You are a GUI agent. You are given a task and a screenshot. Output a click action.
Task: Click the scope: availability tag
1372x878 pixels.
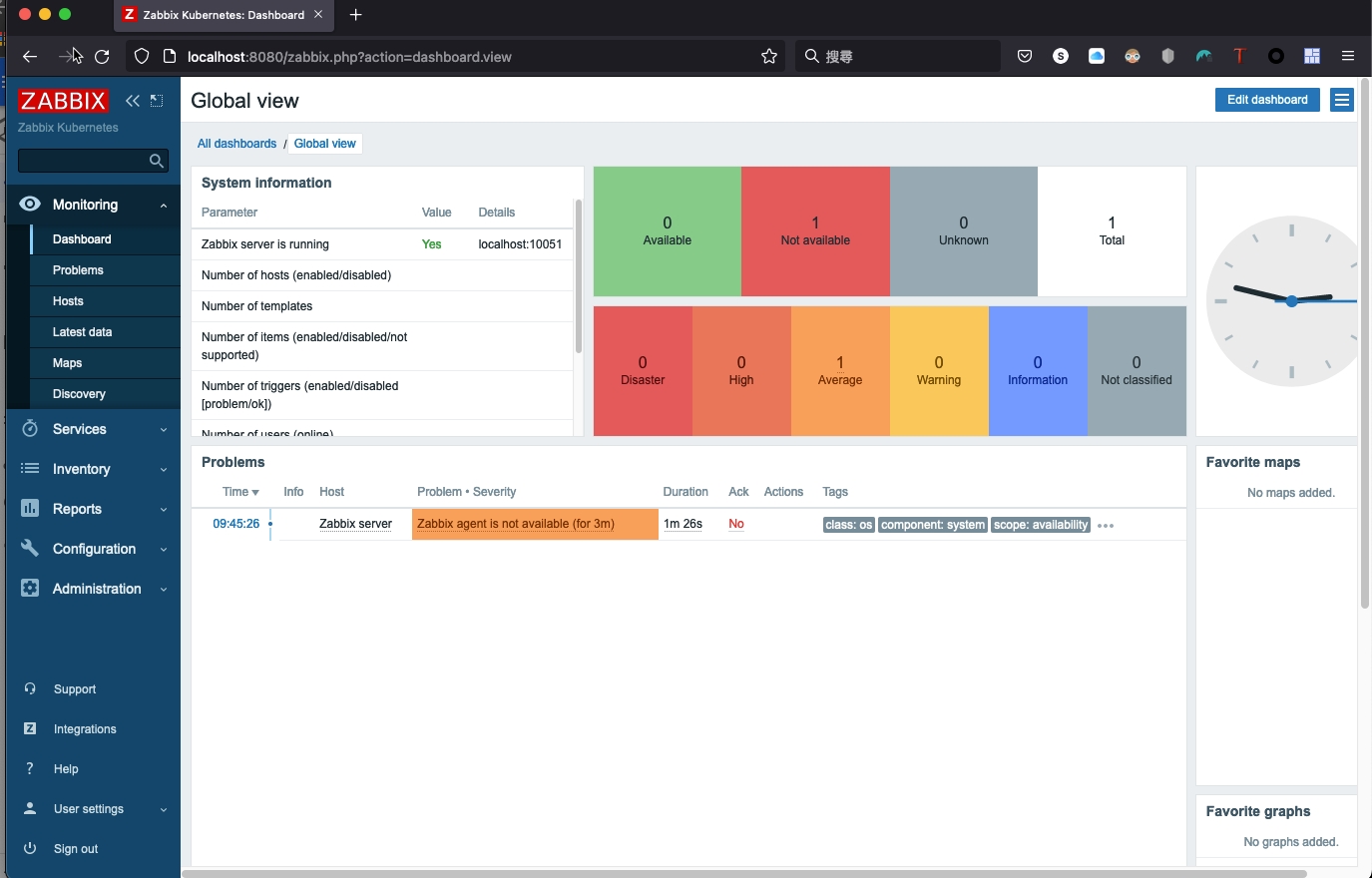[1041, 525]
